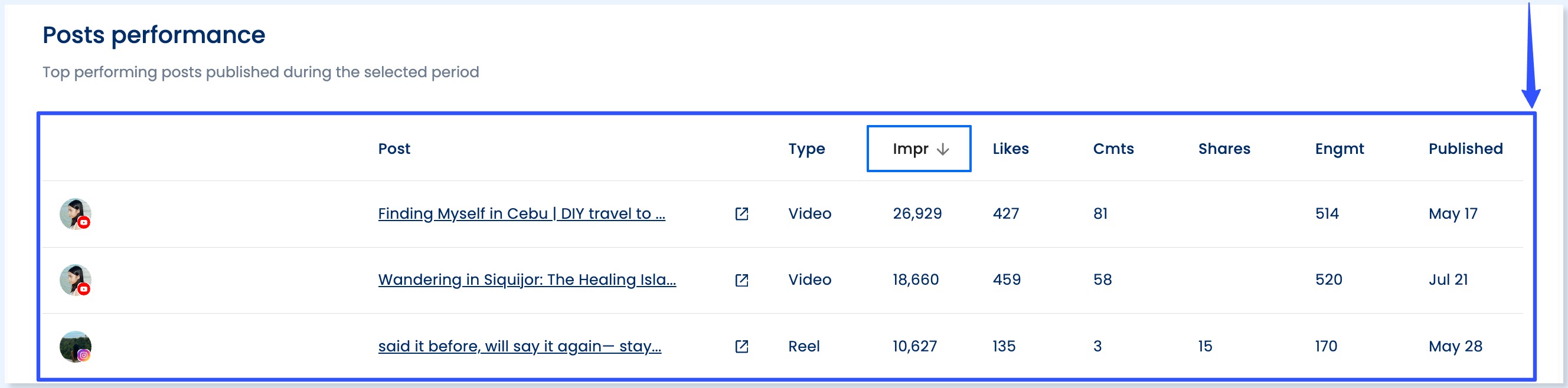Sort posts by Shares column
This screenshot has height=388, width=1568.
pyautogui.click(x=1223, y=149)
